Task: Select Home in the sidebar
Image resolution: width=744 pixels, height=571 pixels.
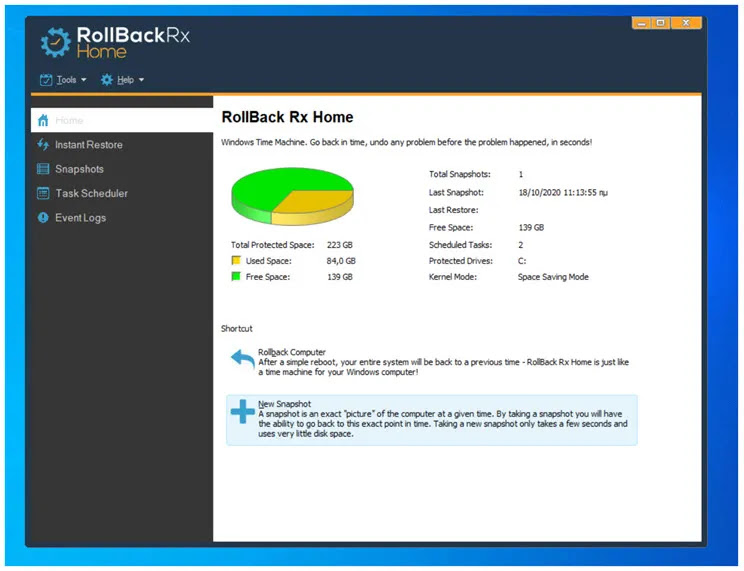Action: click(x=122, y=120)
